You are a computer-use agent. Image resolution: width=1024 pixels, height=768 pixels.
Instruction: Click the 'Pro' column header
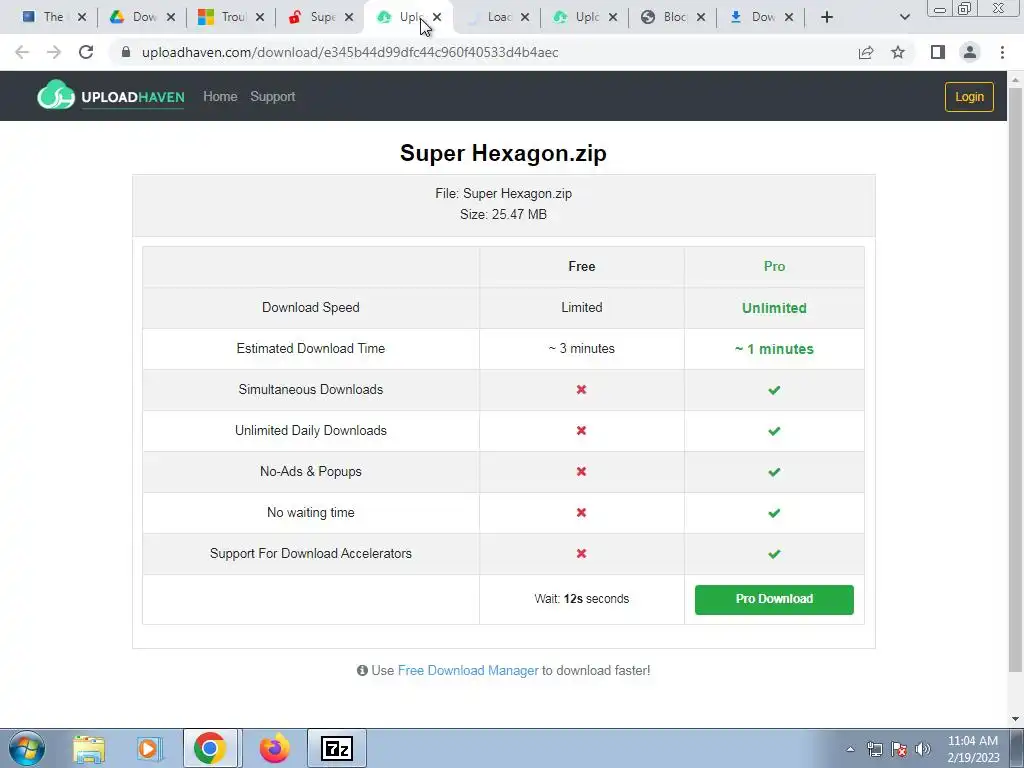(774, 266)
